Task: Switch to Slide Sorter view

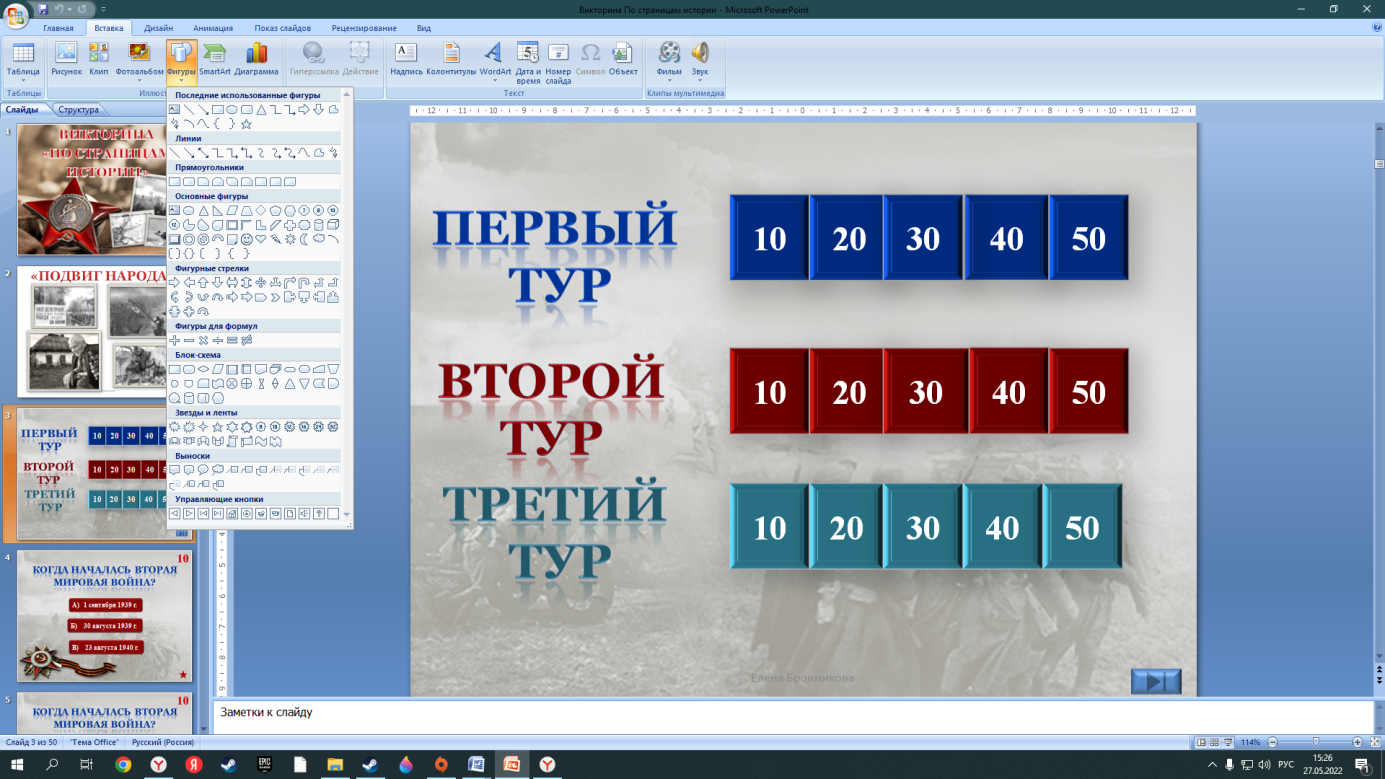Action: coord(1214,742)
